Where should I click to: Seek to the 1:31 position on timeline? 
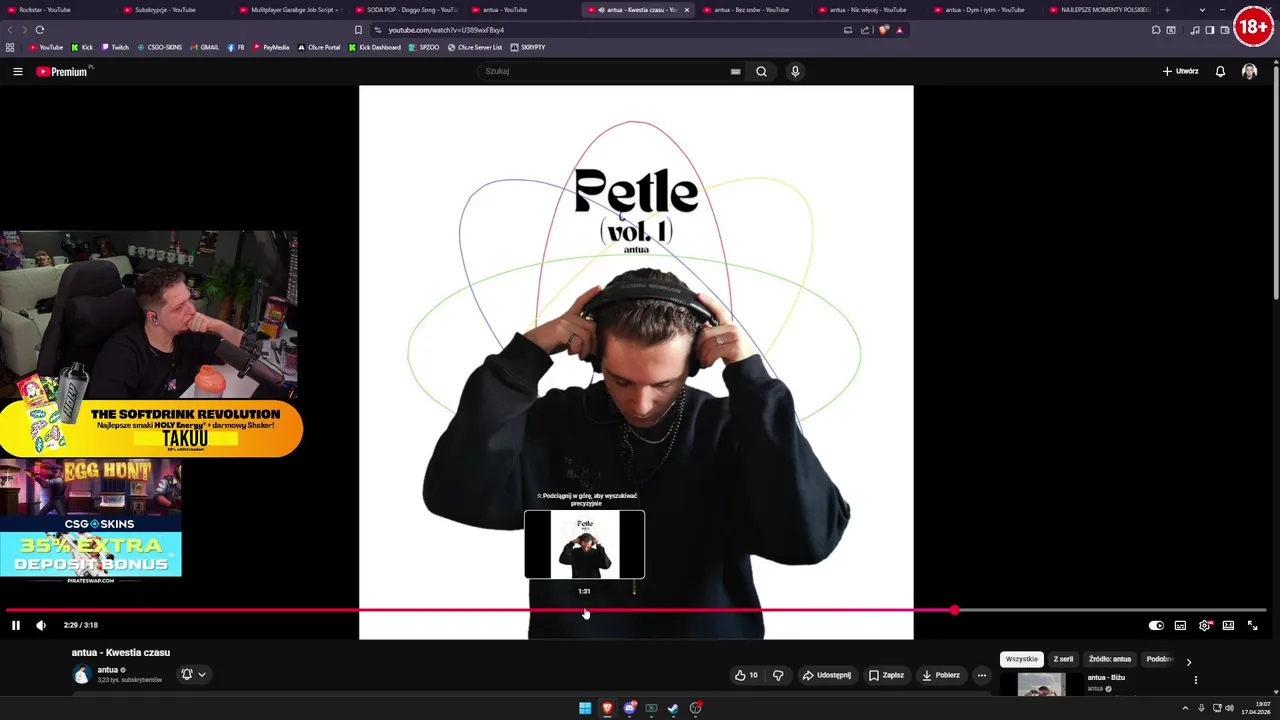coord(585,610)
